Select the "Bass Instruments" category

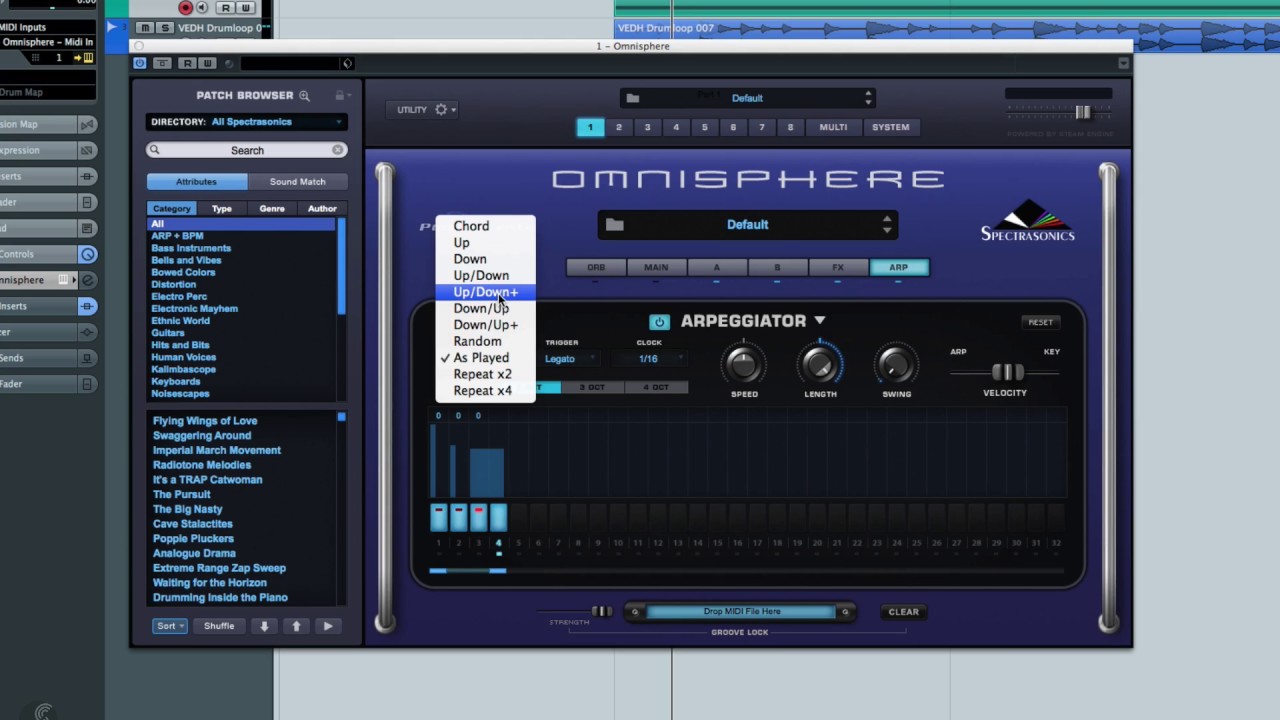pyautogui.click(x=191, y=248)
